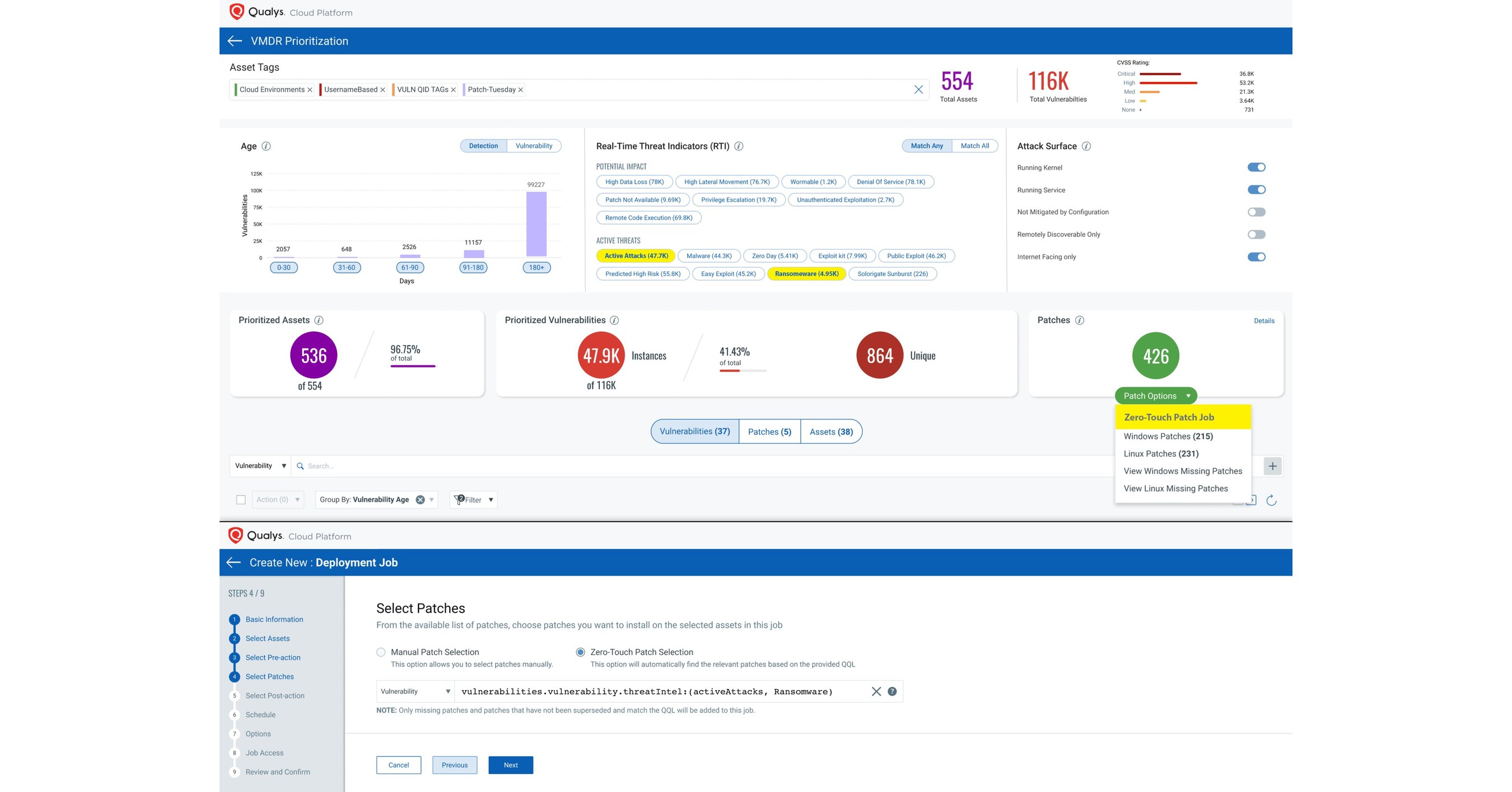The height and width of the screenshot is (792, 1512).
Task: Click the help icon next to the QQL field
Action: coord(892,691)
